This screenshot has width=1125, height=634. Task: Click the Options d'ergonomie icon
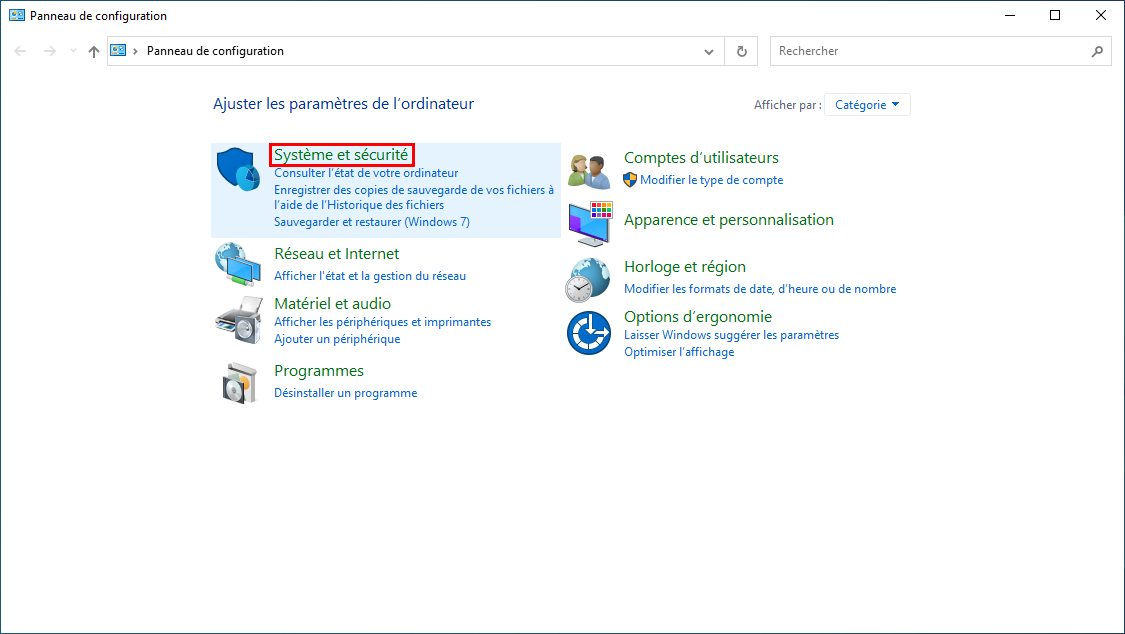pyautogui.click(x=588, y=333)
